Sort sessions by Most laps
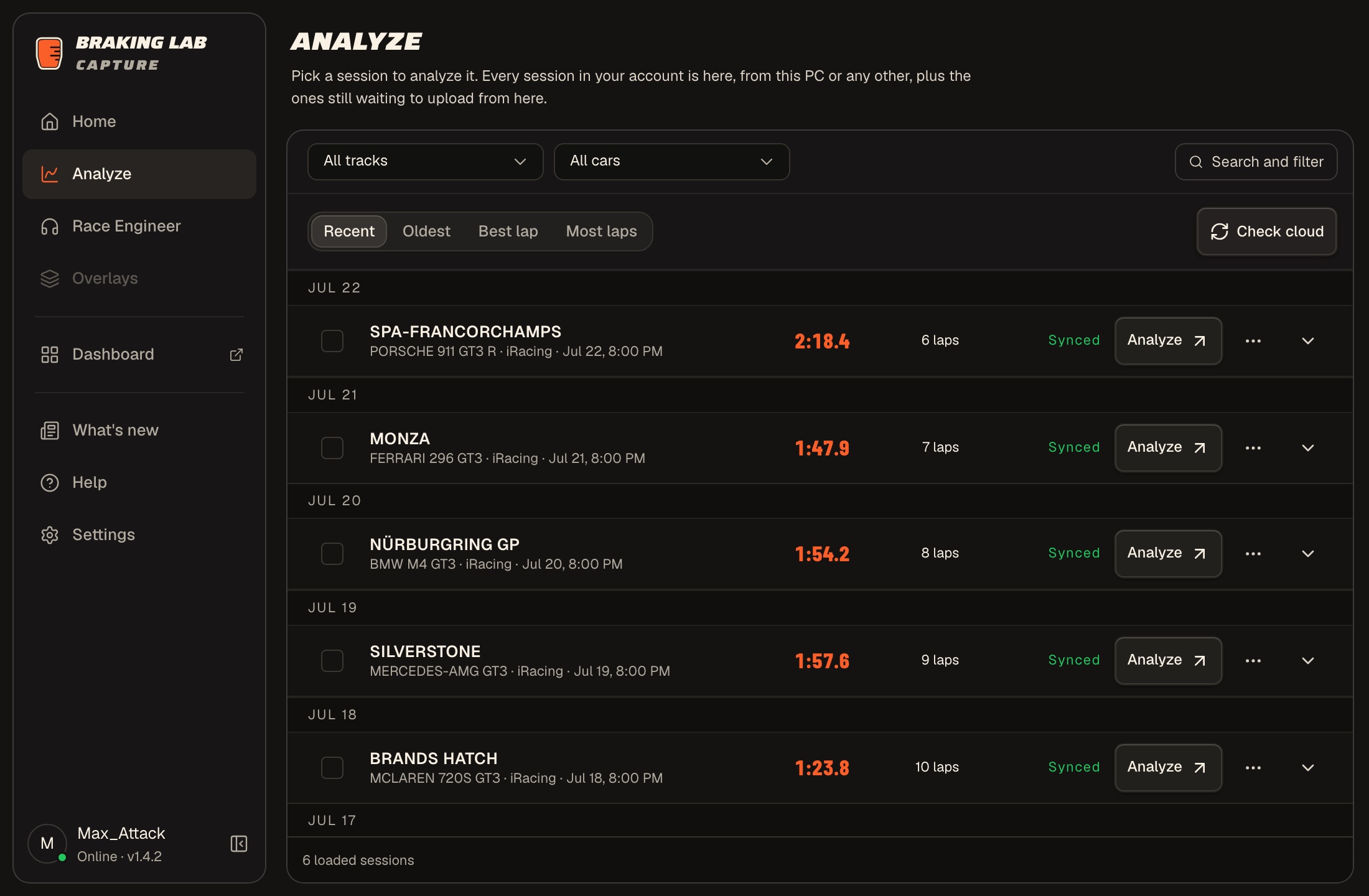 pos(602,231)
